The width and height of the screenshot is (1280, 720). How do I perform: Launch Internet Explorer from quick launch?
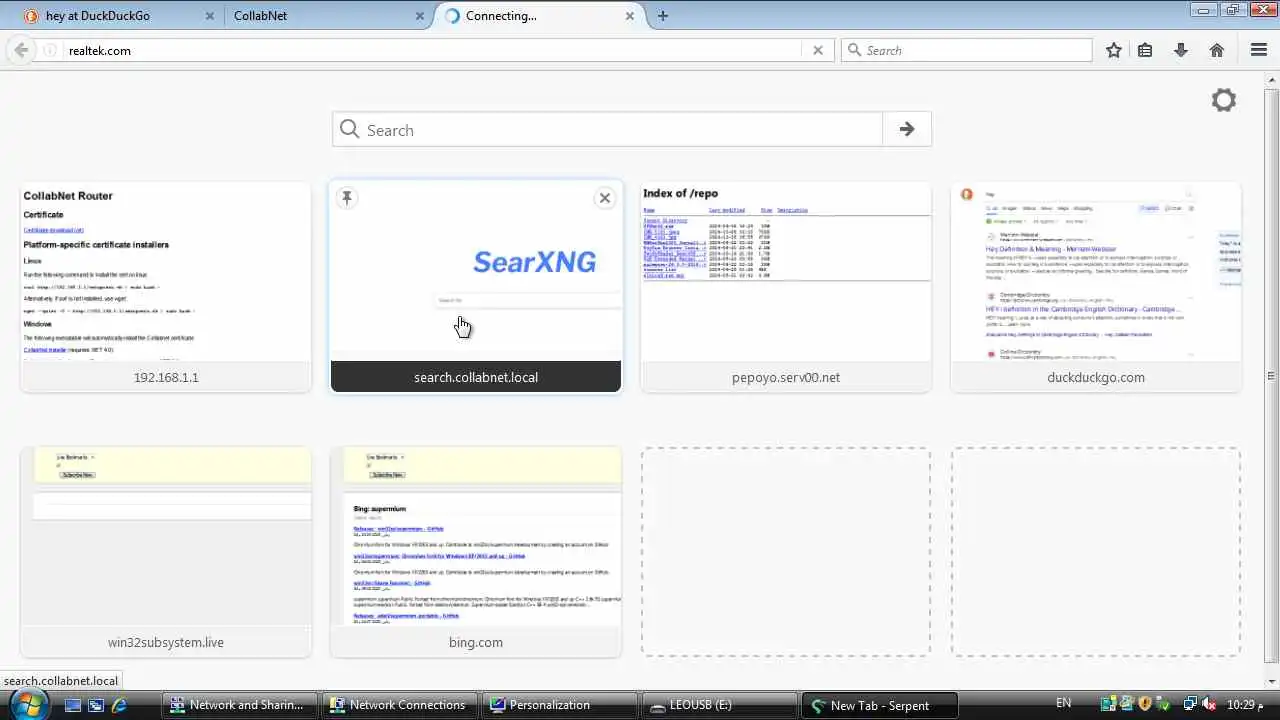pyautogui.click(x=119, y=705)
